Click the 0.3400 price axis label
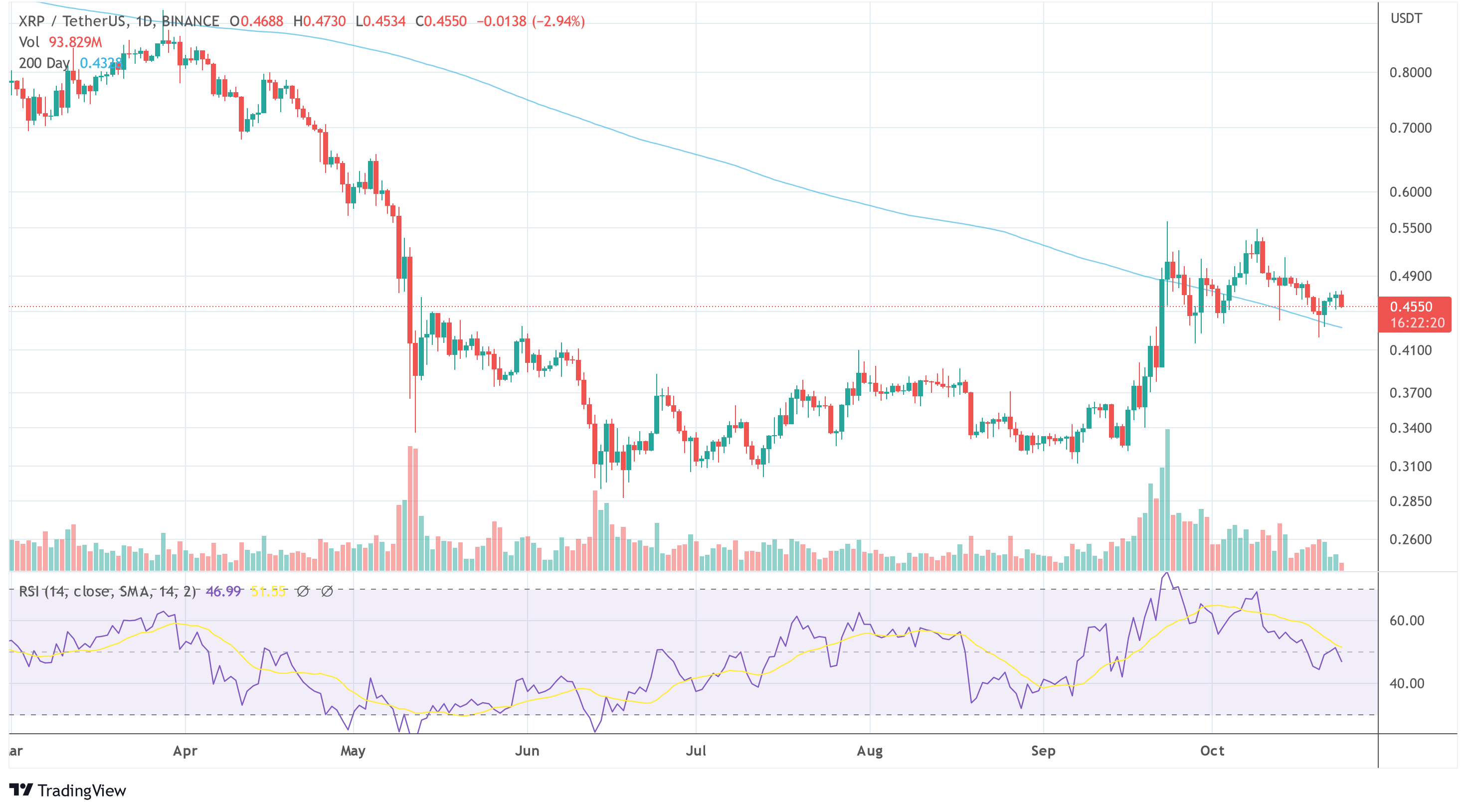1470x812 pixels. coord(1410,428)
